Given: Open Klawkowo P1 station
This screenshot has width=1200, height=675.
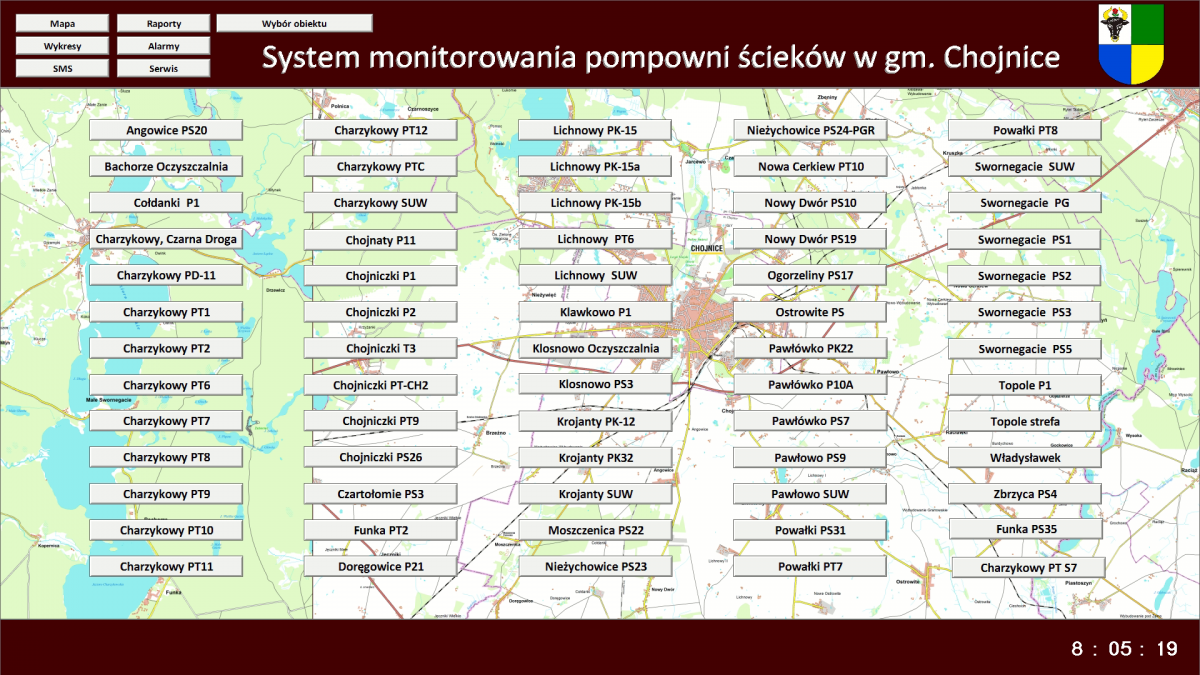Looking at the screenshot, I should point(596,312).
